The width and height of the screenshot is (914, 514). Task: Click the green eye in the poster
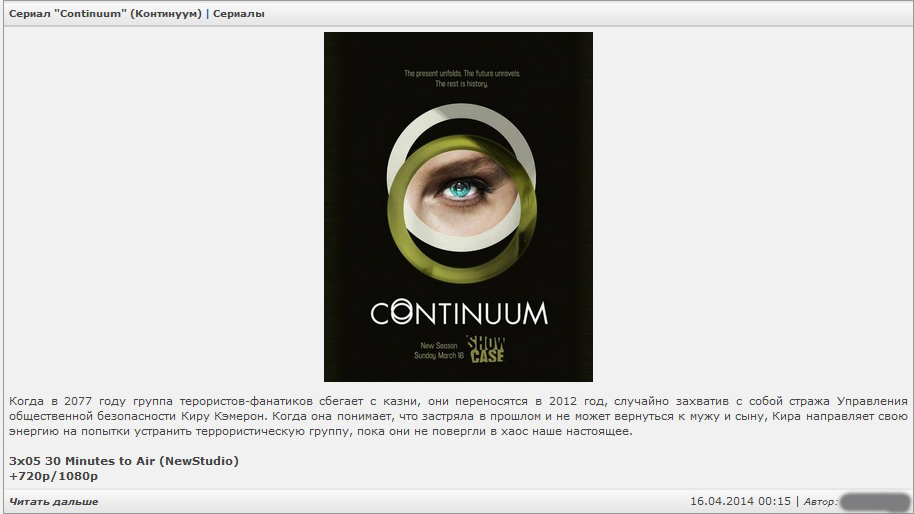click(x=460, y=188)
